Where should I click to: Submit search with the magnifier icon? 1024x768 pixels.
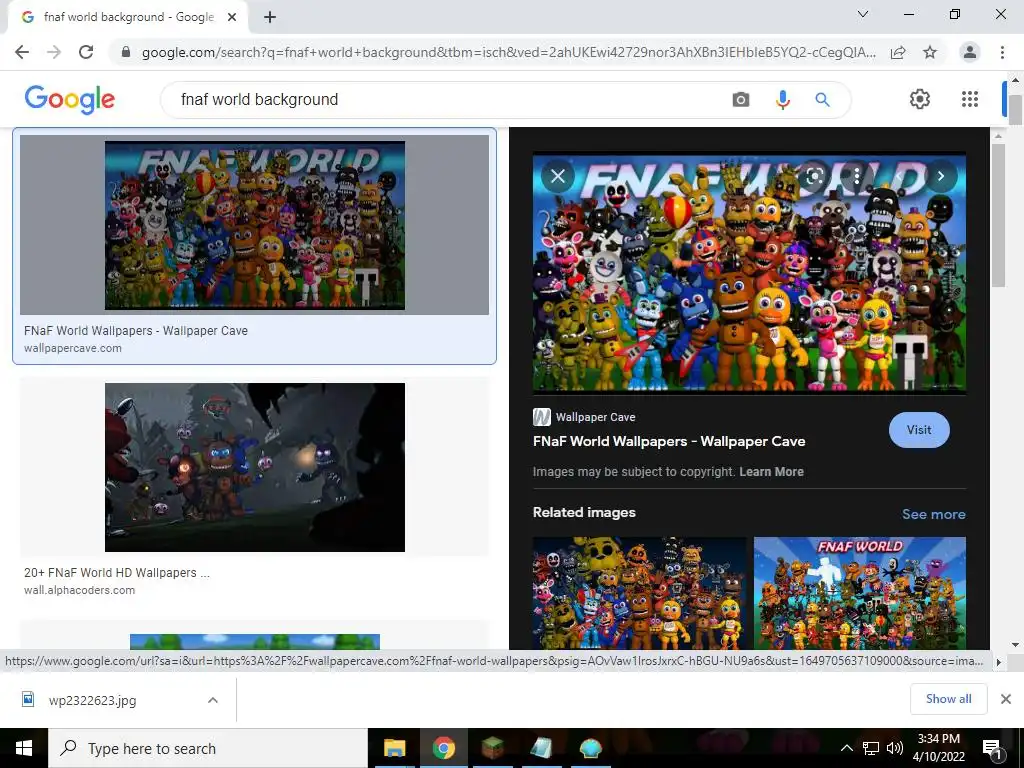pos(822,100)
